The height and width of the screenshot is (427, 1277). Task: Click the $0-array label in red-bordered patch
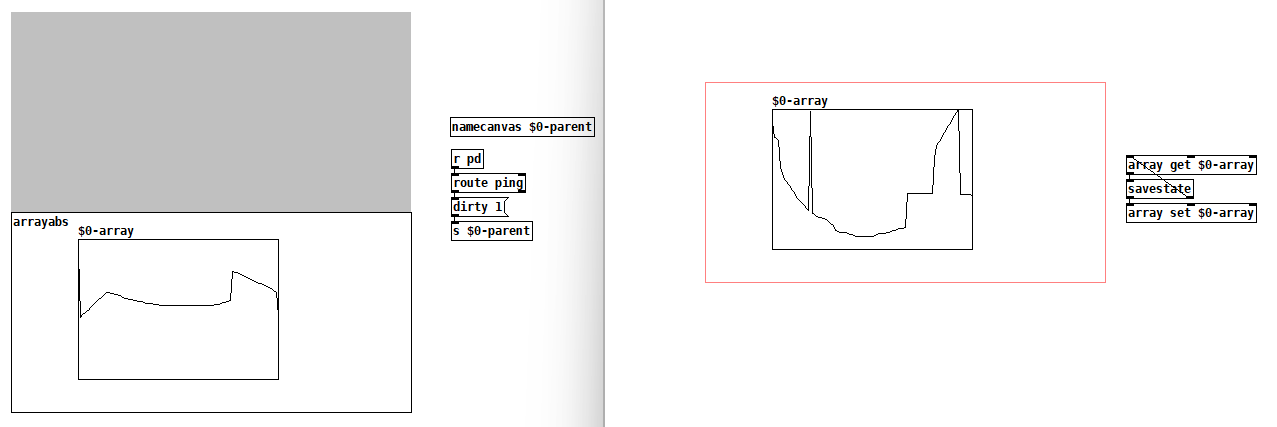pos(800,101)
